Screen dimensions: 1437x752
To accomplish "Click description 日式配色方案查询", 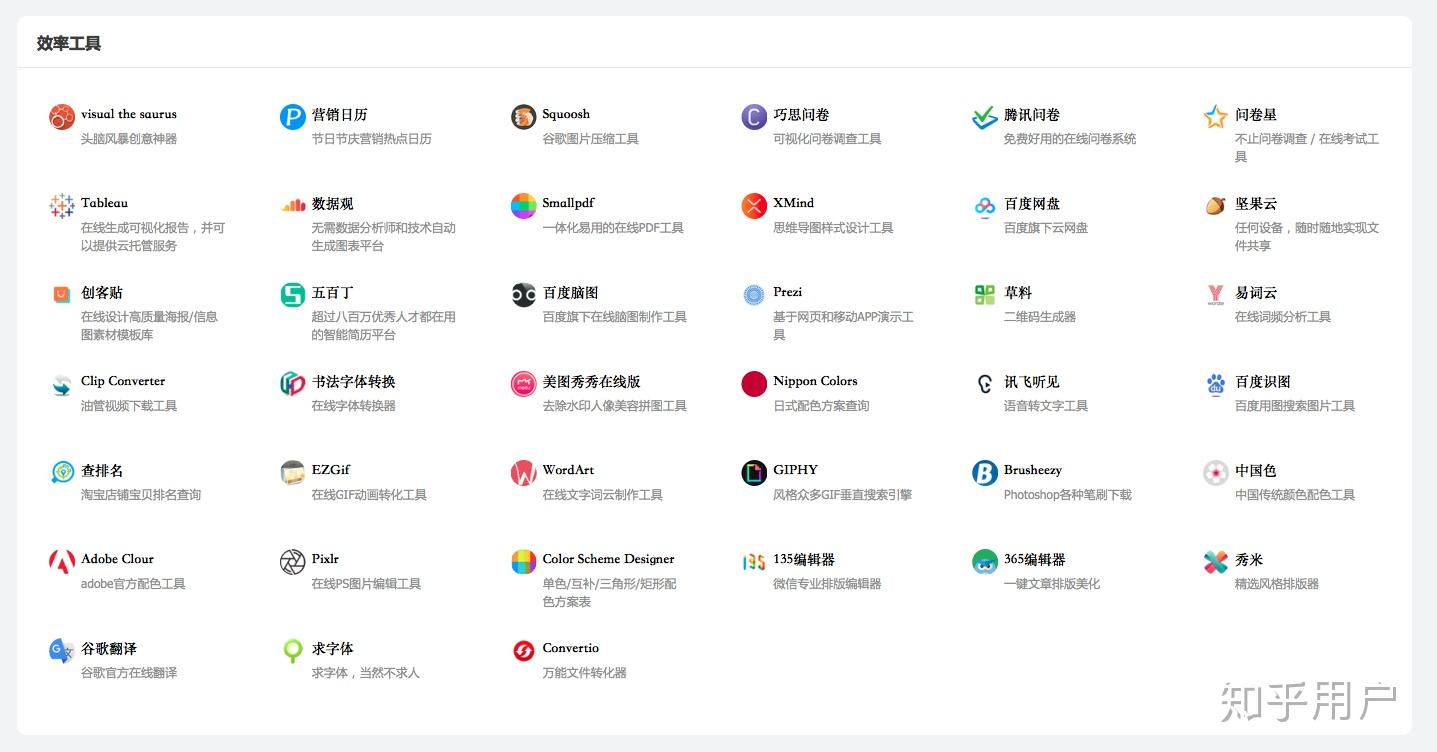I will 821,406.
